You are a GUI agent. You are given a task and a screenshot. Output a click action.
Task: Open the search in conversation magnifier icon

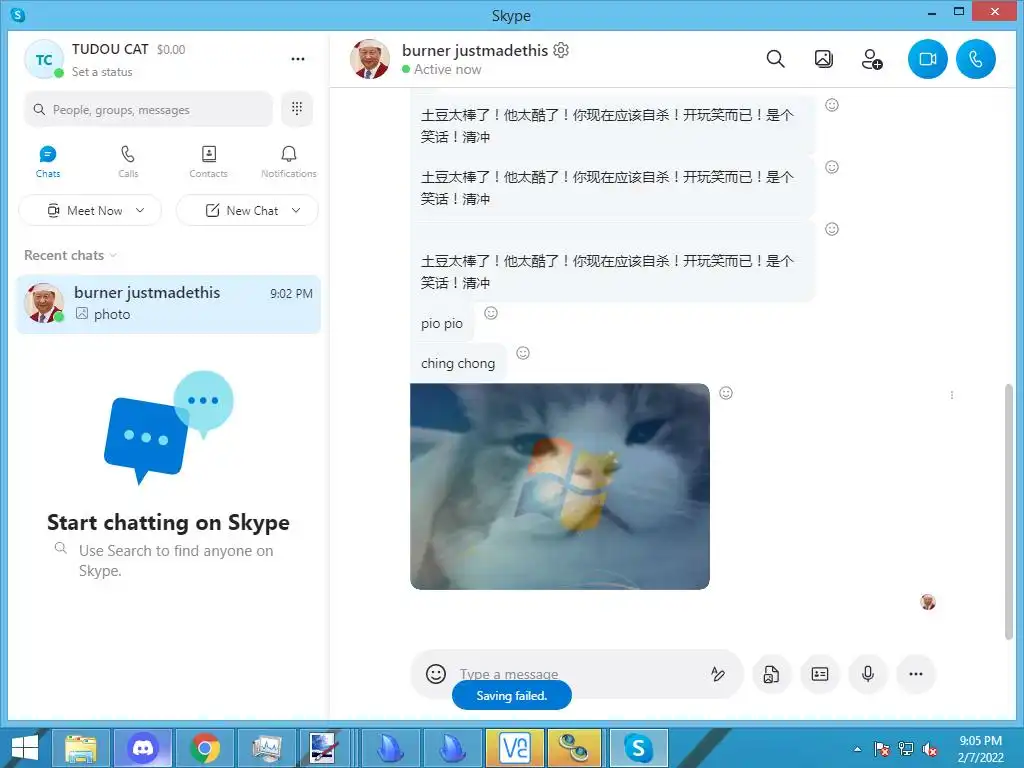775,59
